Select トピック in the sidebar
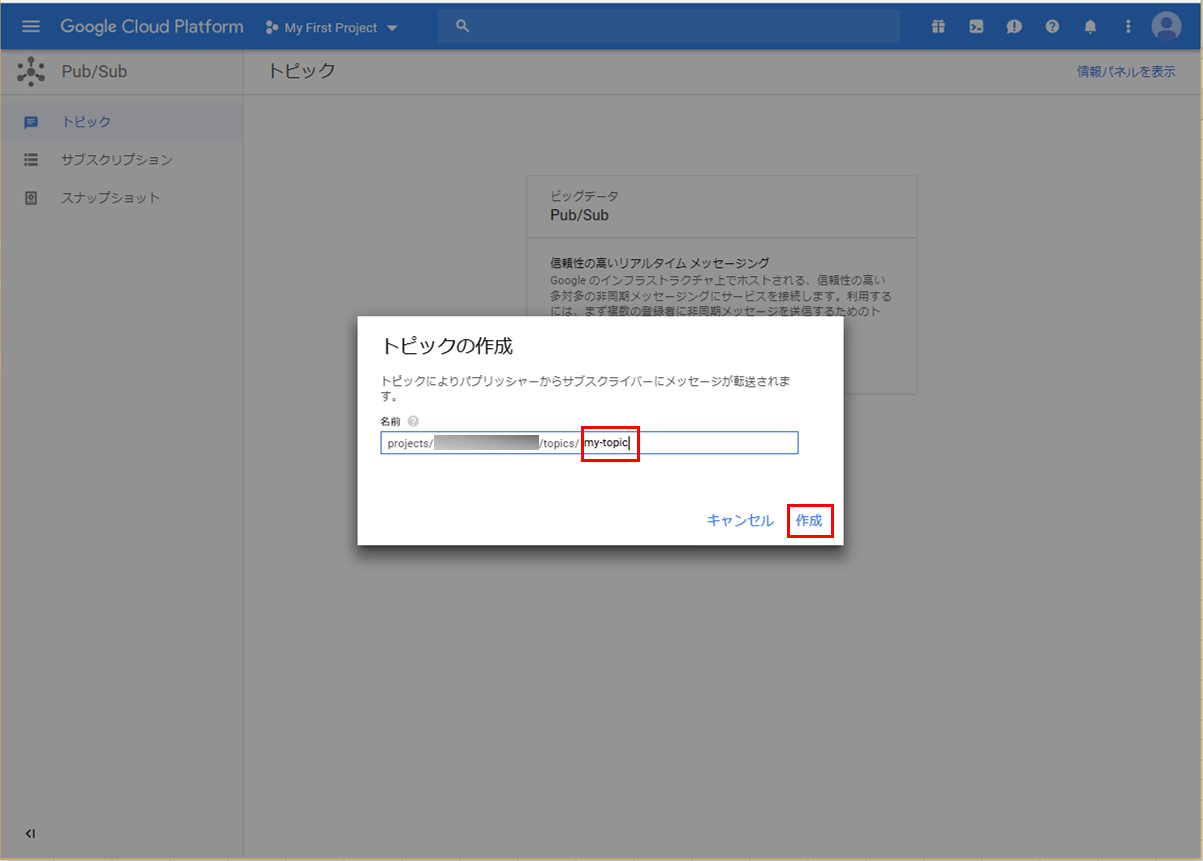 pyautogui.click(x=86, y=122)
